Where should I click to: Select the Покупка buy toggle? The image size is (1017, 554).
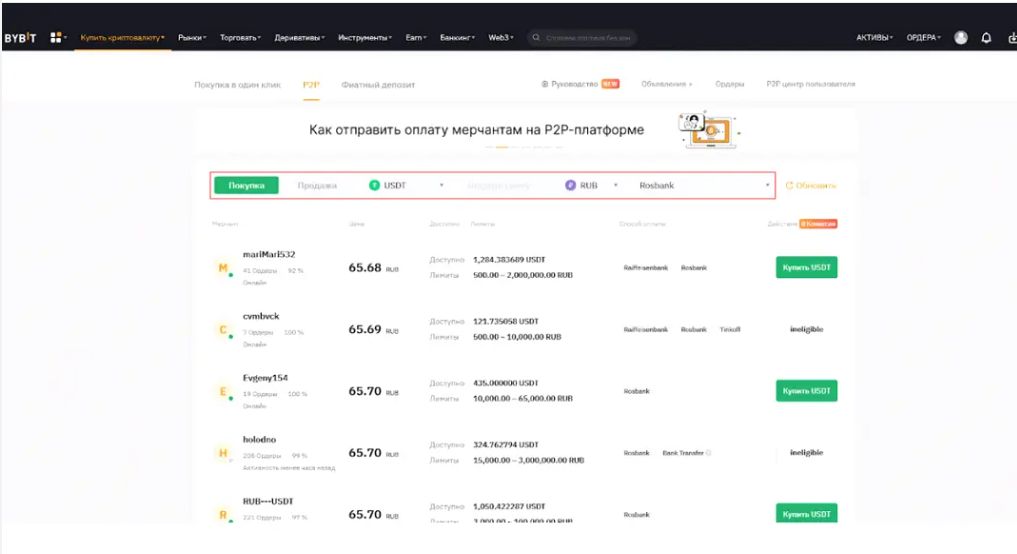point(246,186)
